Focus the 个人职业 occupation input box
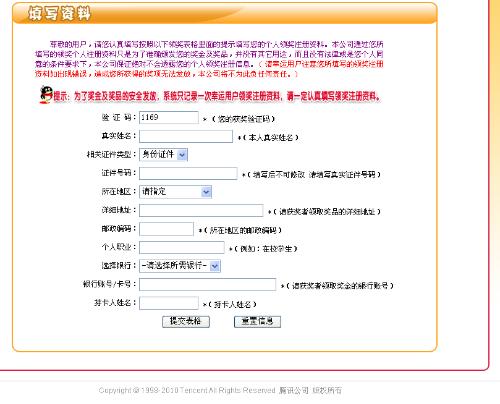 click(182, 247)
